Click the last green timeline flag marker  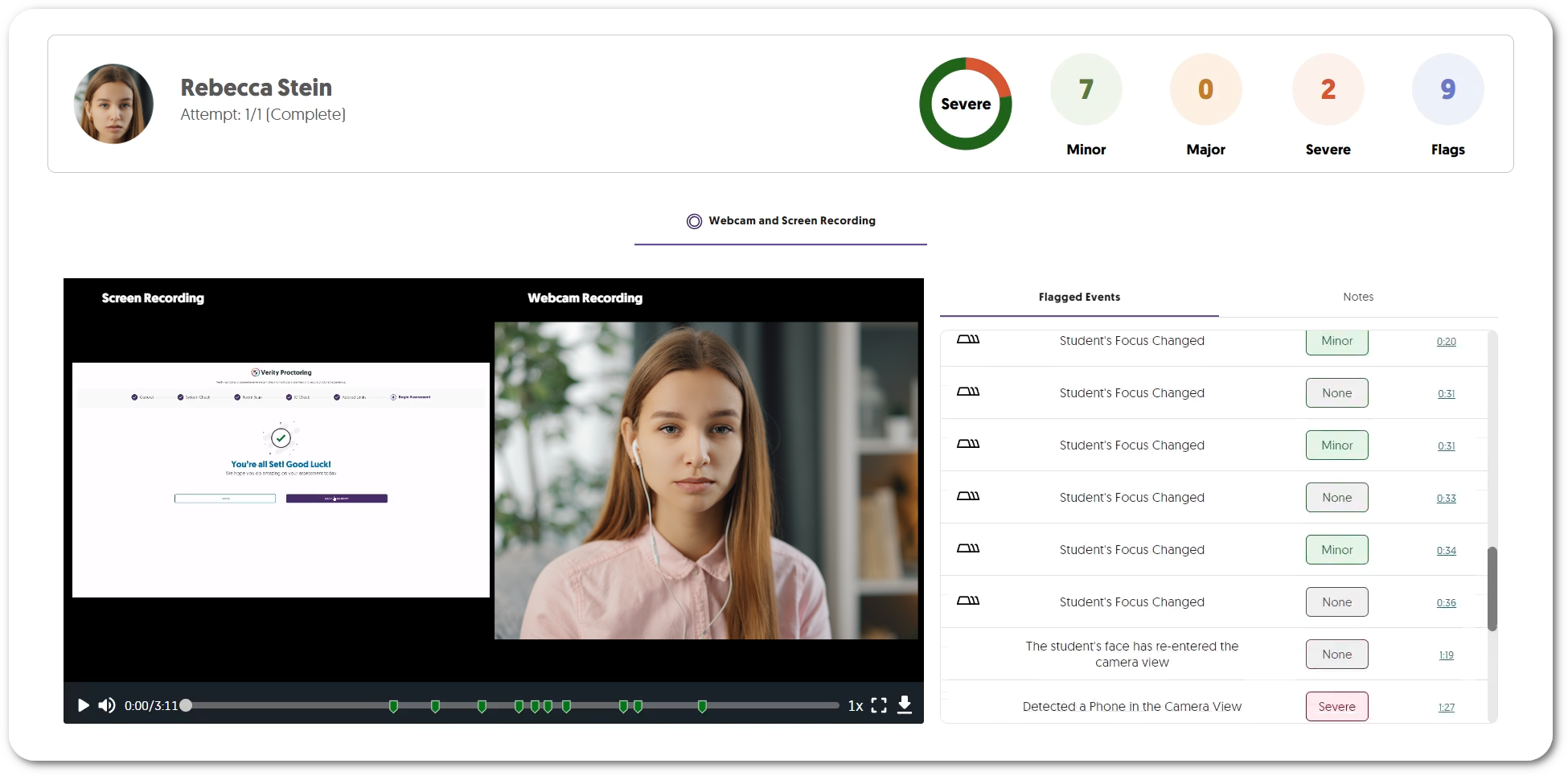click(702, 706)
